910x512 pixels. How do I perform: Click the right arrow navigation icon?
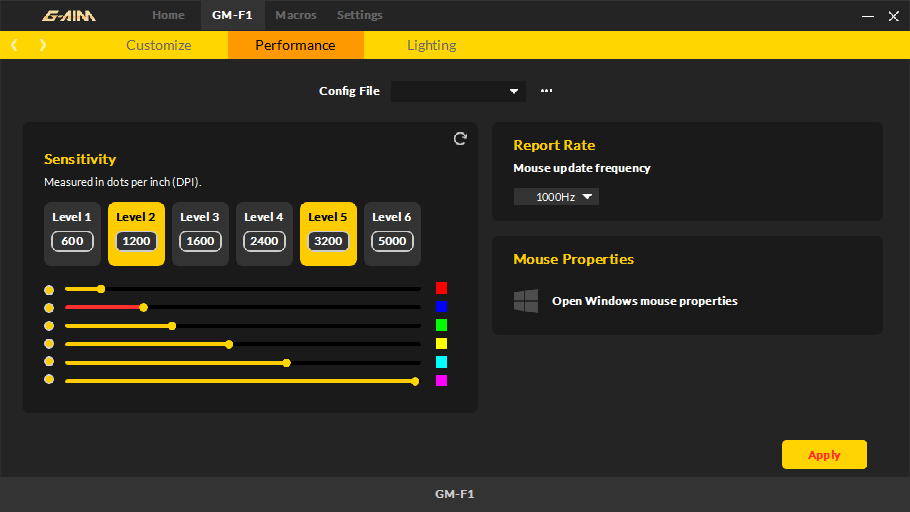pyautogui.click(x=42, y=45)
